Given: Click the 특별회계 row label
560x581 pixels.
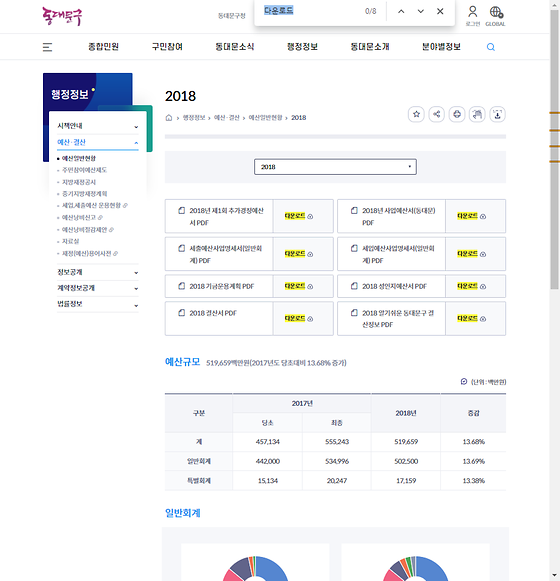Looking at the screenshot, I should point(199,481).
